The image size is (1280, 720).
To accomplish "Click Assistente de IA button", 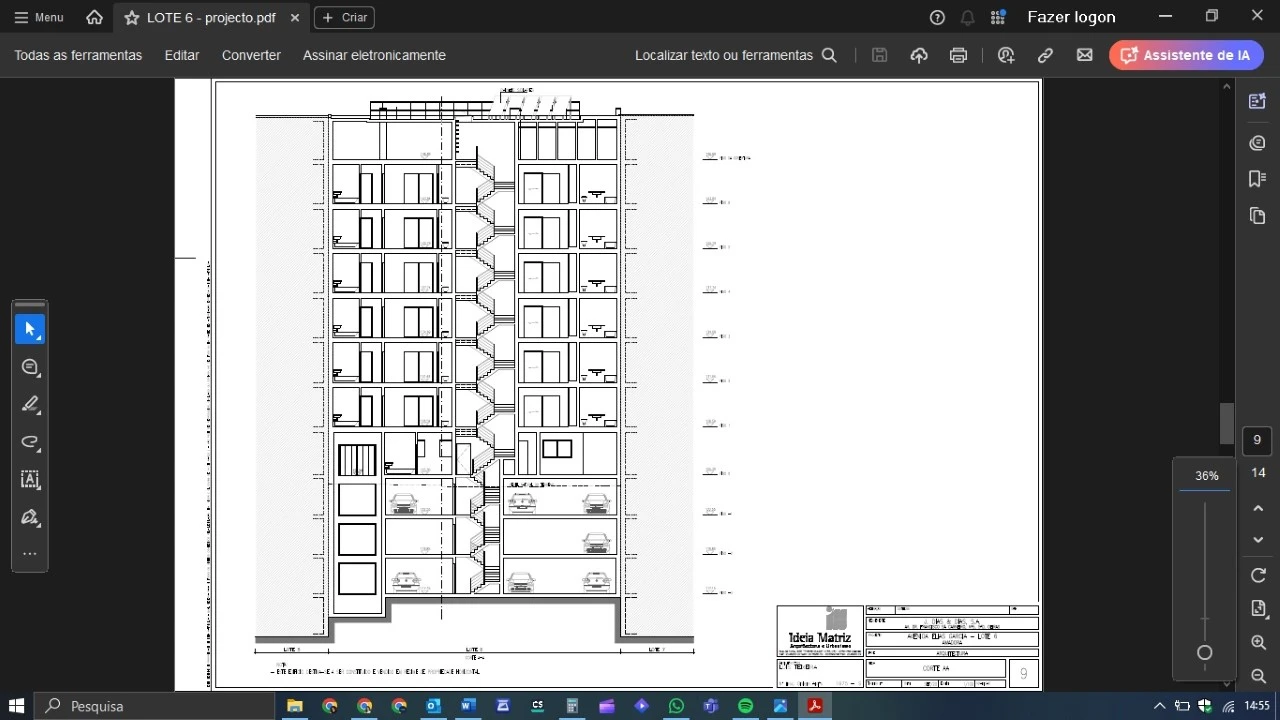I will click(1186, 56).
